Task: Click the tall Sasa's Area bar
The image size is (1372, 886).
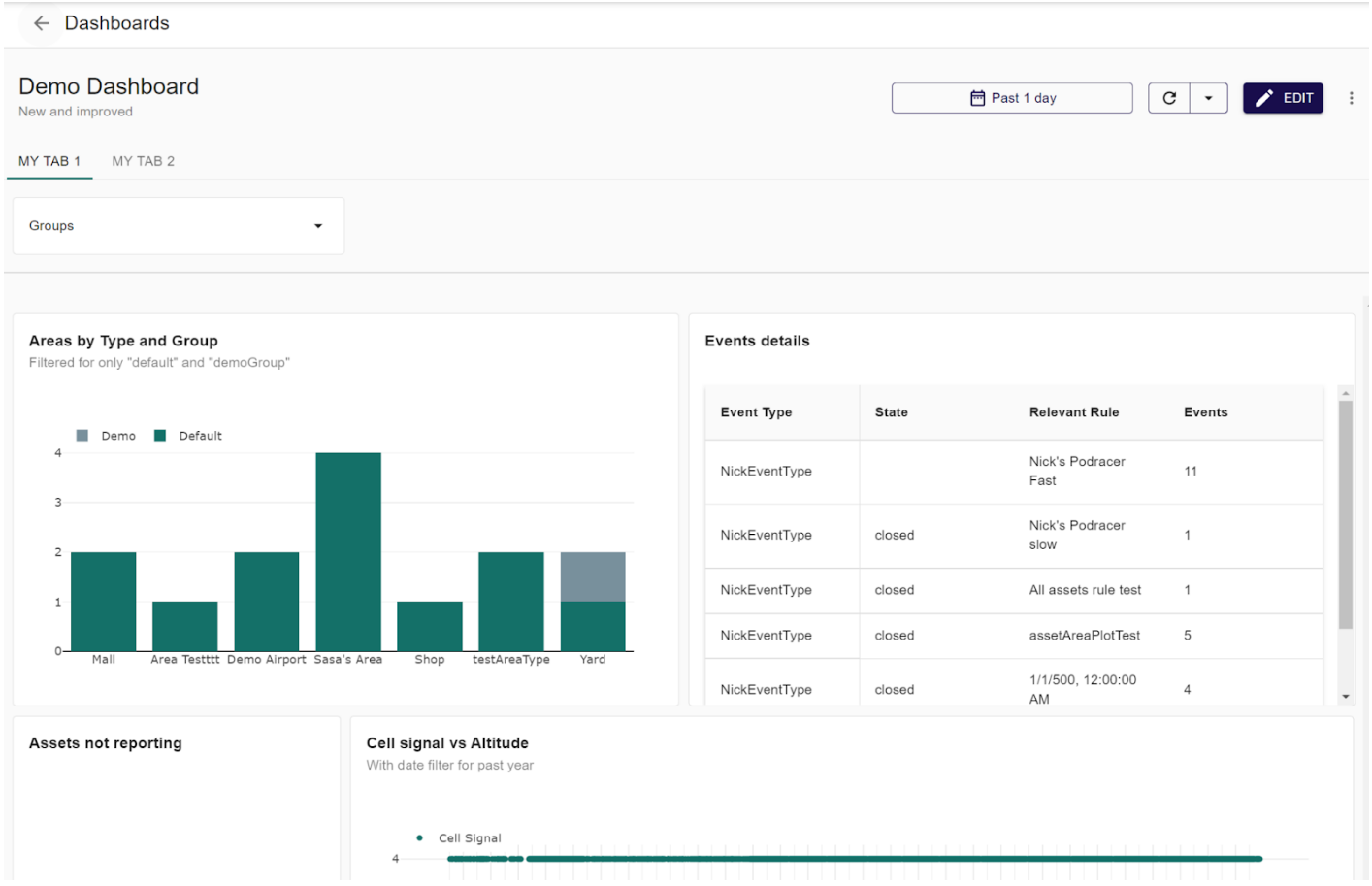Action: click(347, 551)
